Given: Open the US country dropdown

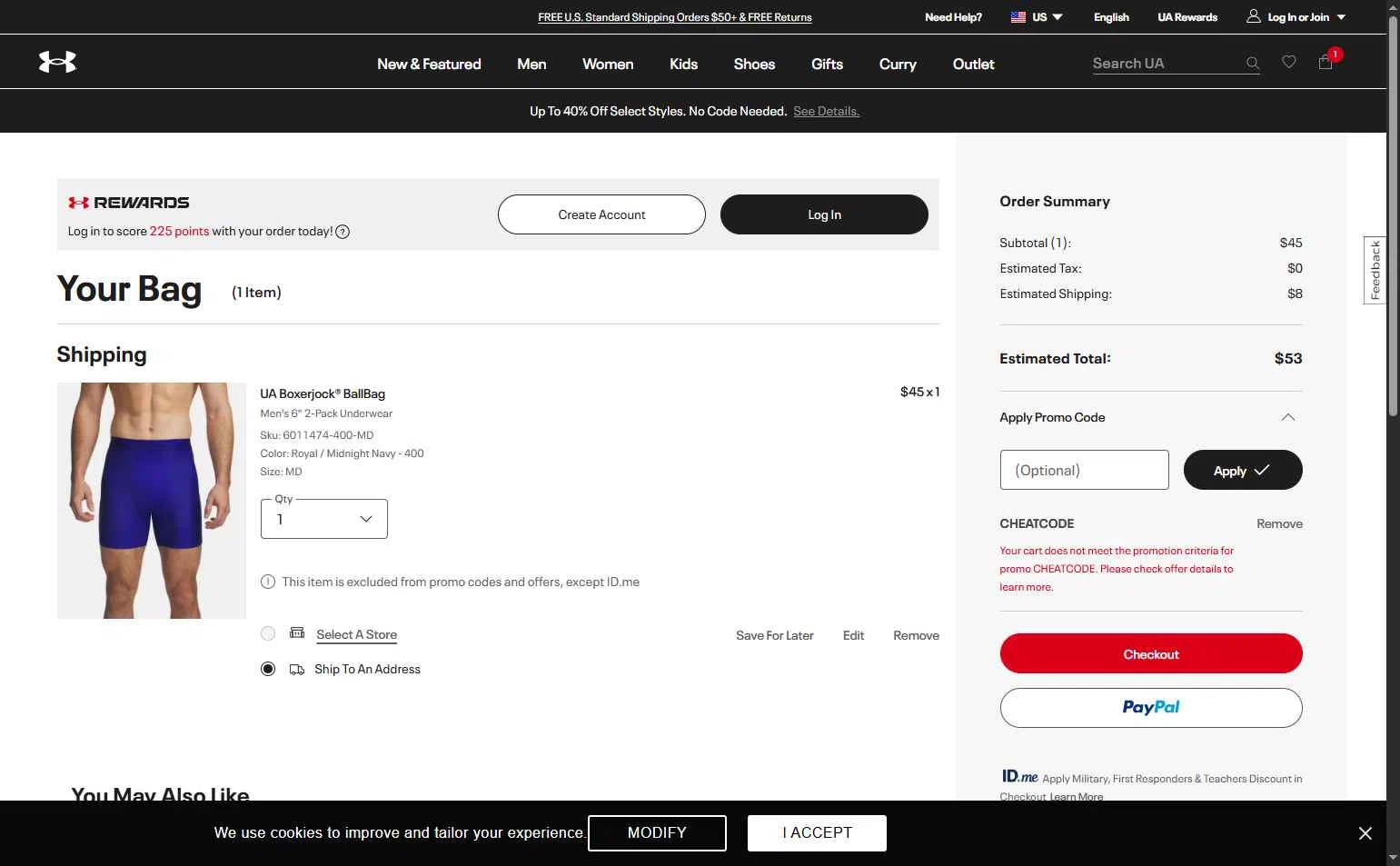Looking at the screenshot, I should [1038, 17].
